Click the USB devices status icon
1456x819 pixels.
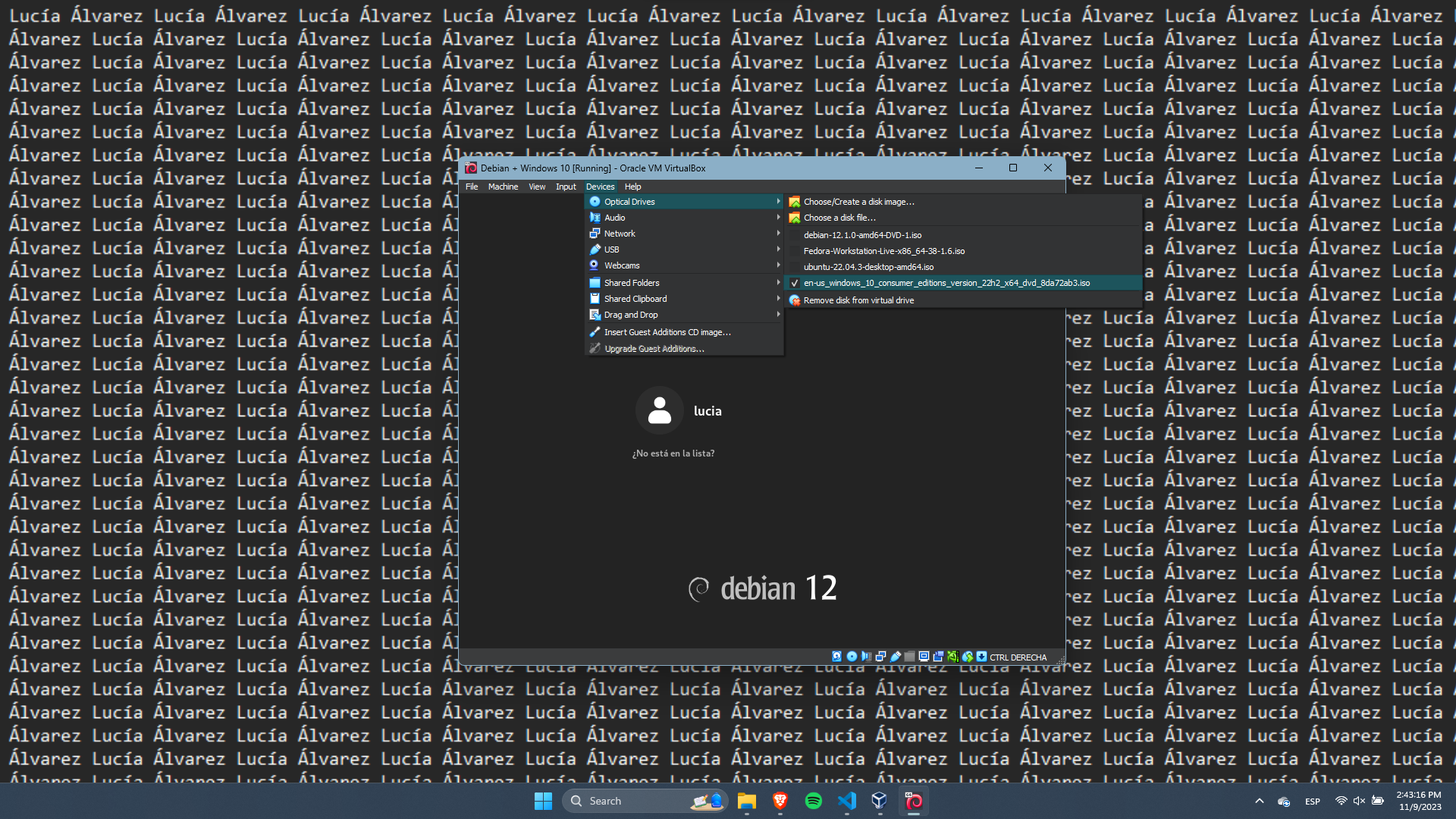coord(895,657)
